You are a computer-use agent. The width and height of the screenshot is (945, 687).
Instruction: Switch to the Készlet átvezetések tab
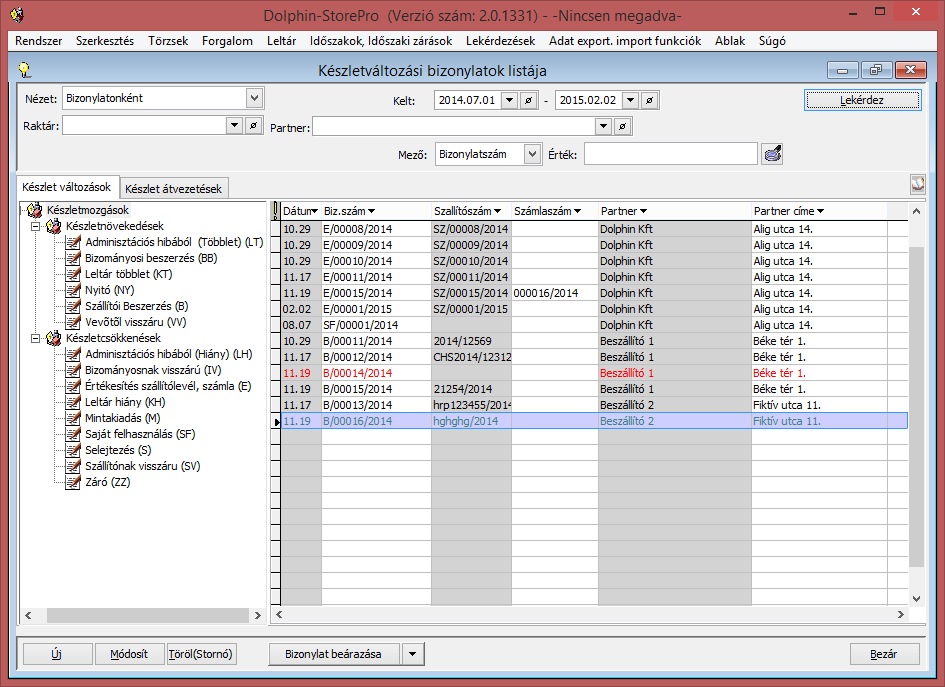(174, 189)
